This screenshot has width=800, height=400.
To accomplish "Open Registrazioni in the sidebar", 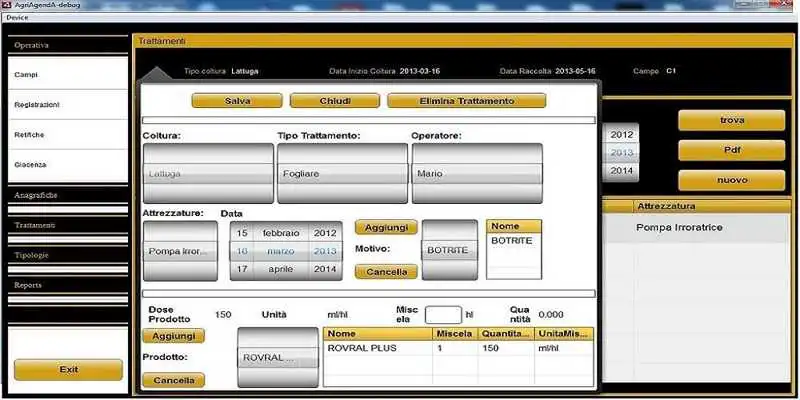I will [68, 105].
